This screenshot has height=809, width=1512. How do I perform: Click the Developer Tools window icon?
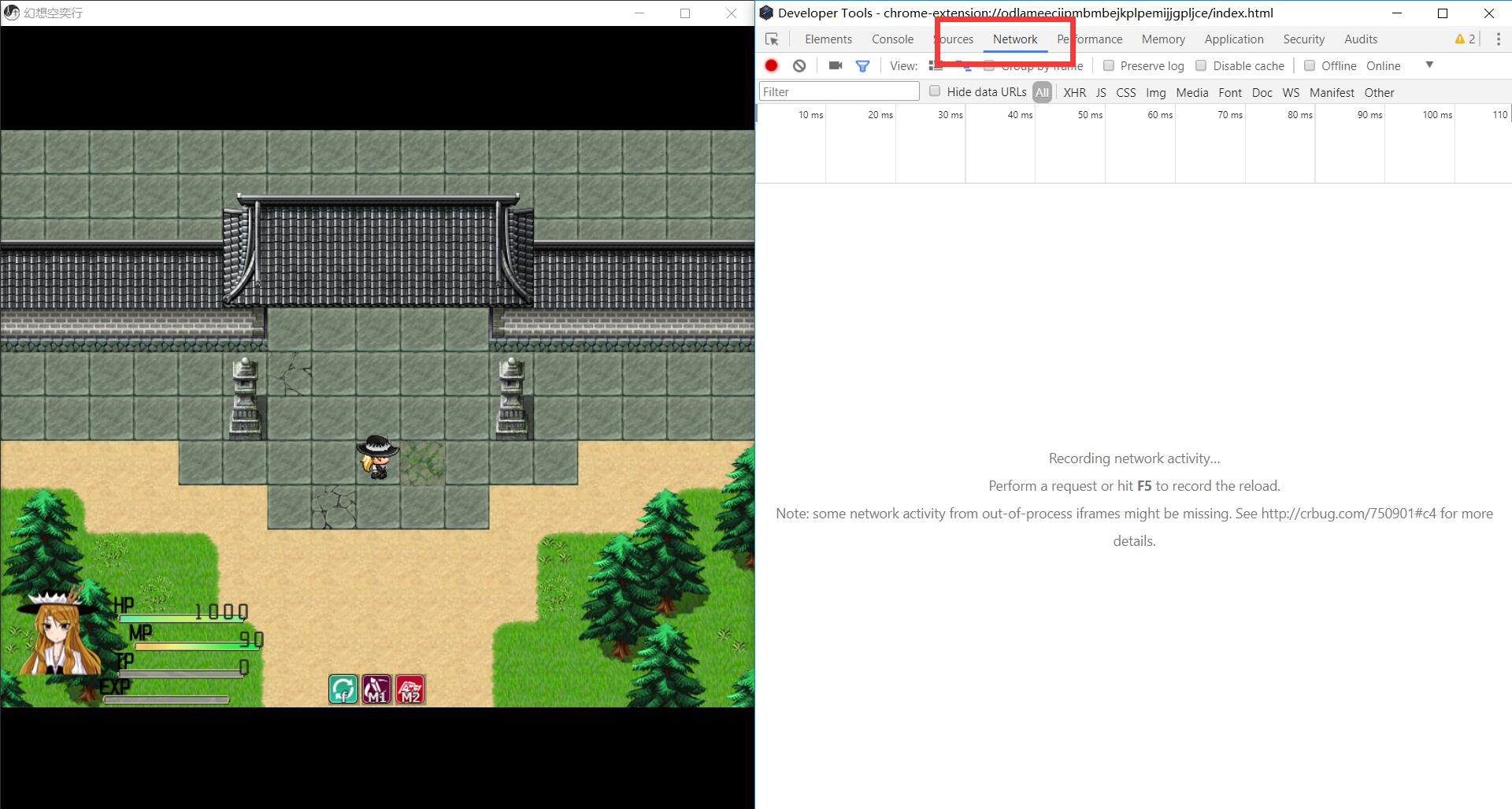(765, 13)
